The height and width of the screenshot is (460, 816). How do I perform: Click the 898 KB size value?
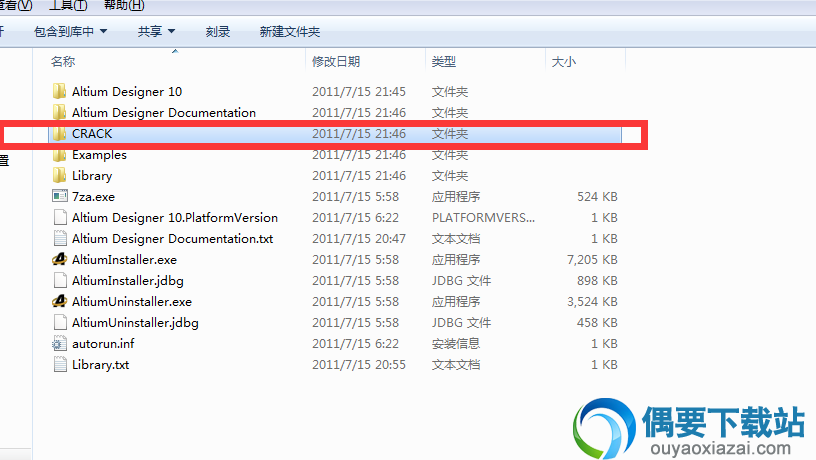[597, 280]
